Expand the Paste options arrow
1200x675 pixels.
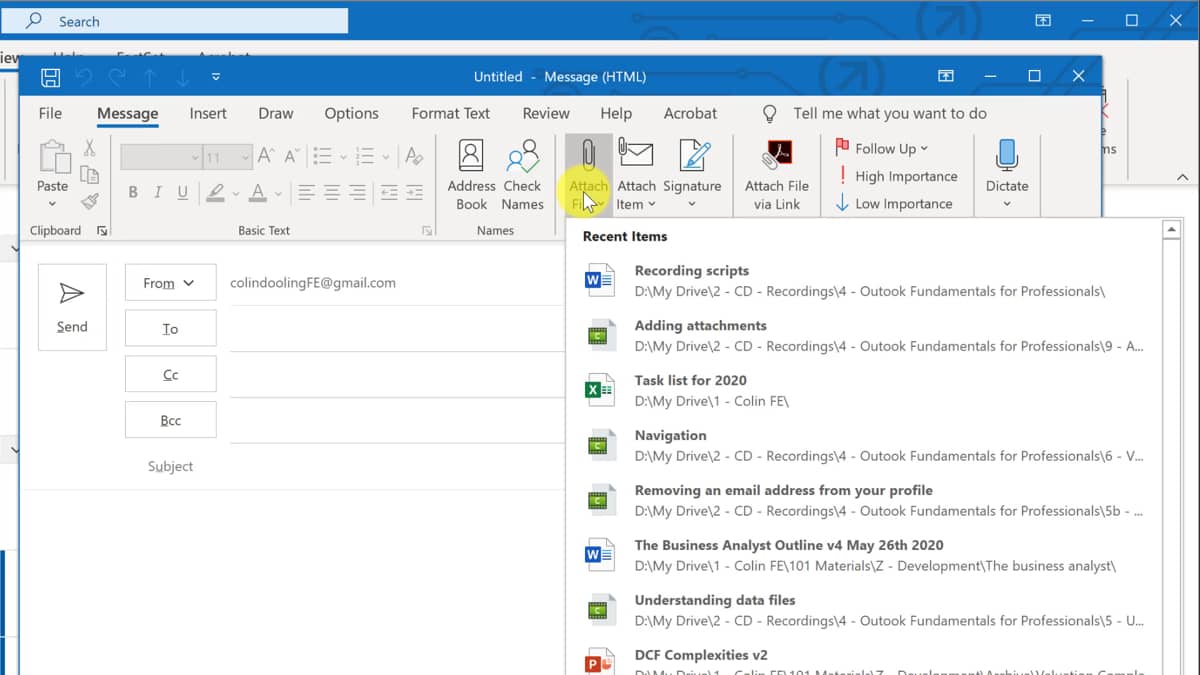pos(52,204)
